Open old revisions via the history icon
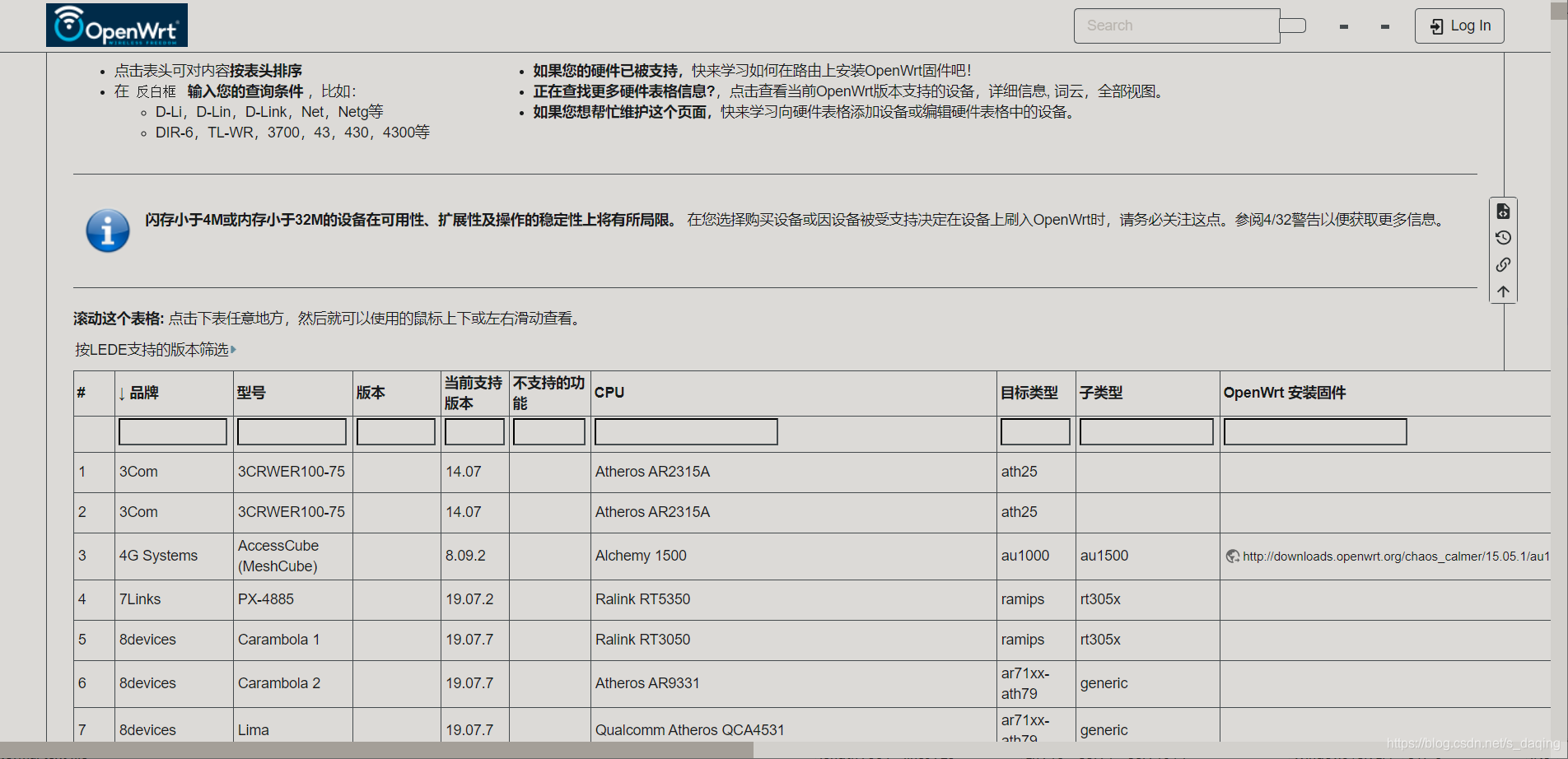1568x759 pixels. click(x=1503, y=238)
